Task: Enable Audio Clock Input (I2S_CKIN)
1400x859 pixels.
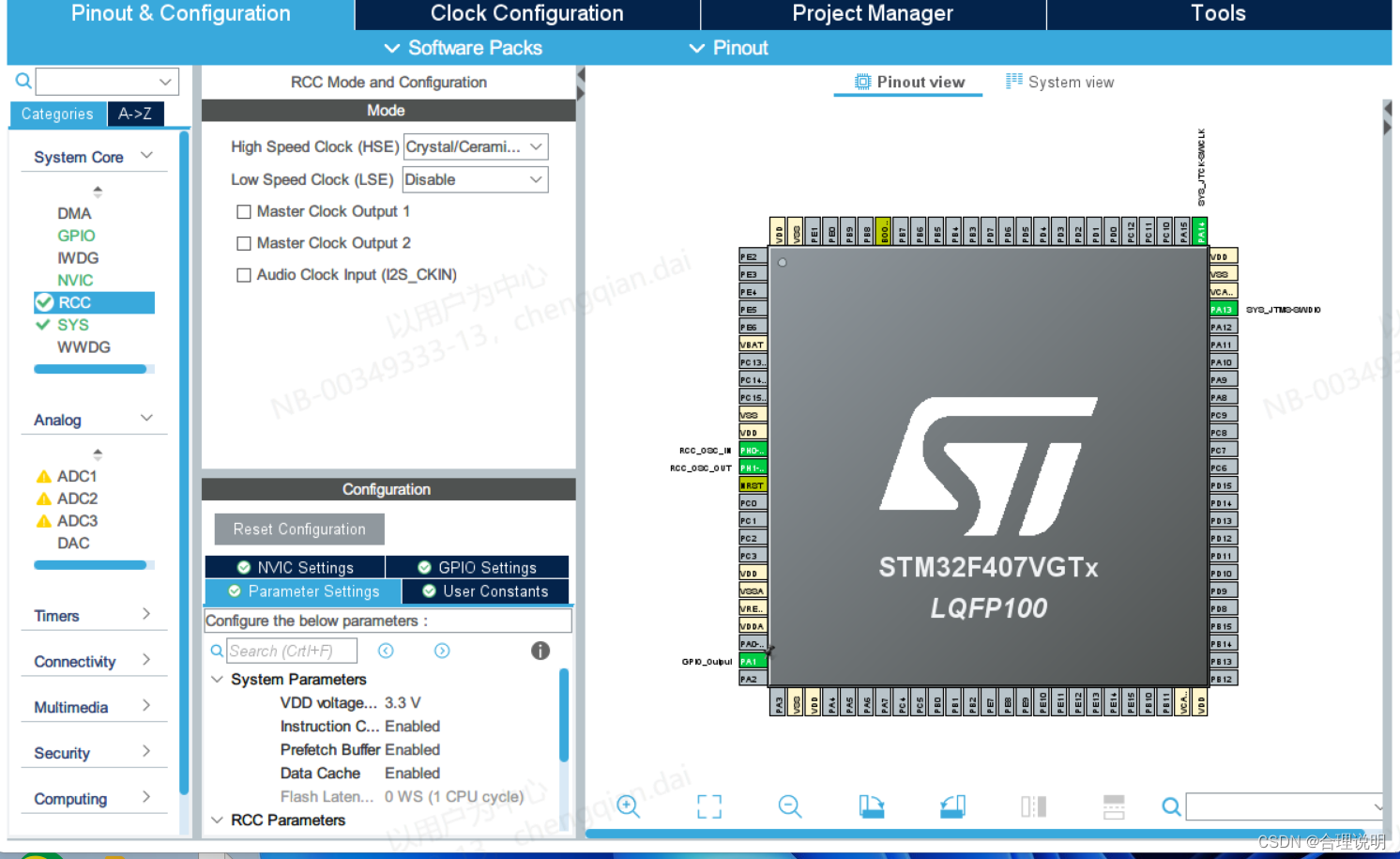Action: coord(244,275)
